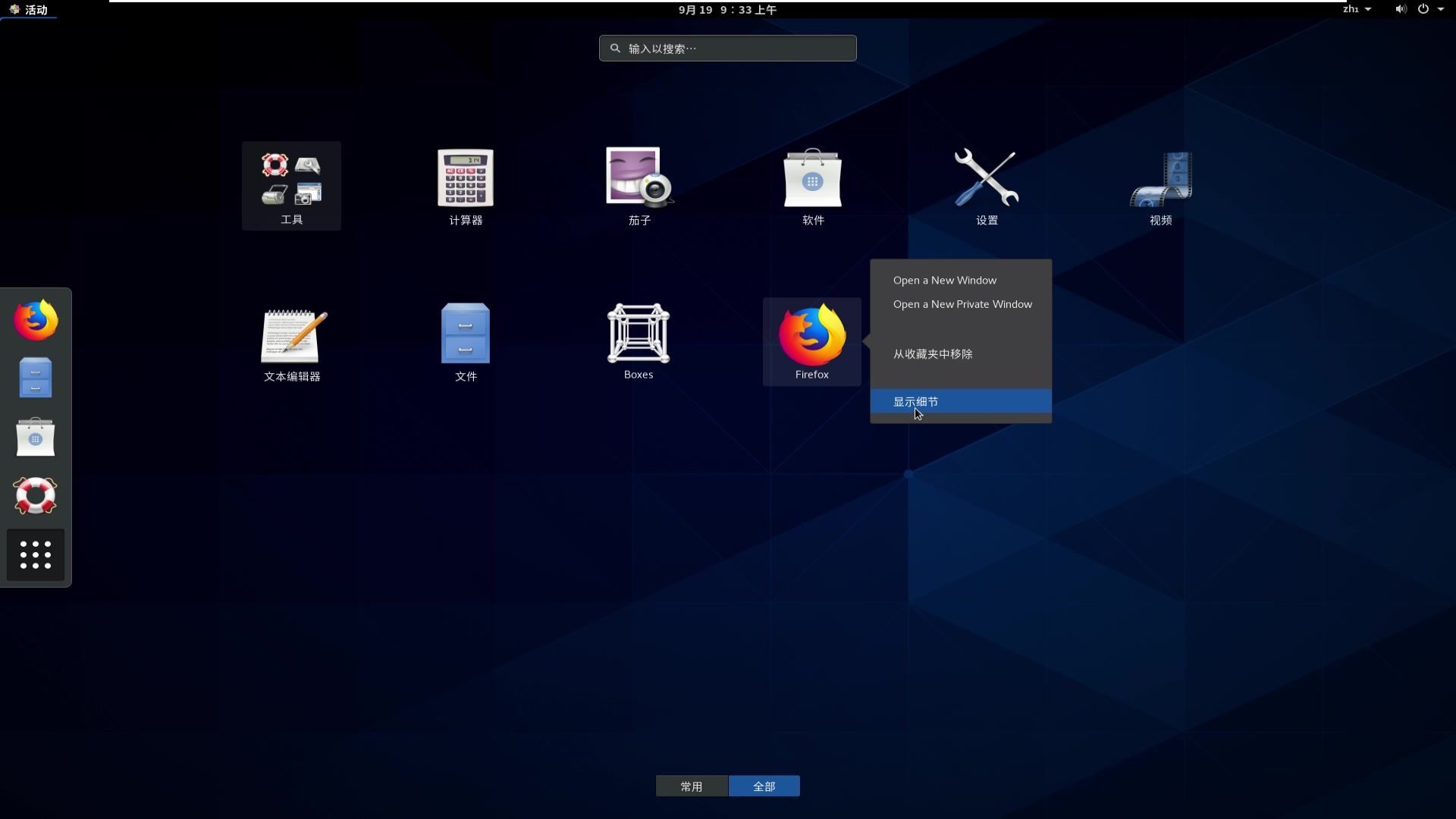1456x819 pixels.
Task: Toggle the show applications grid button
Action: 36,554
